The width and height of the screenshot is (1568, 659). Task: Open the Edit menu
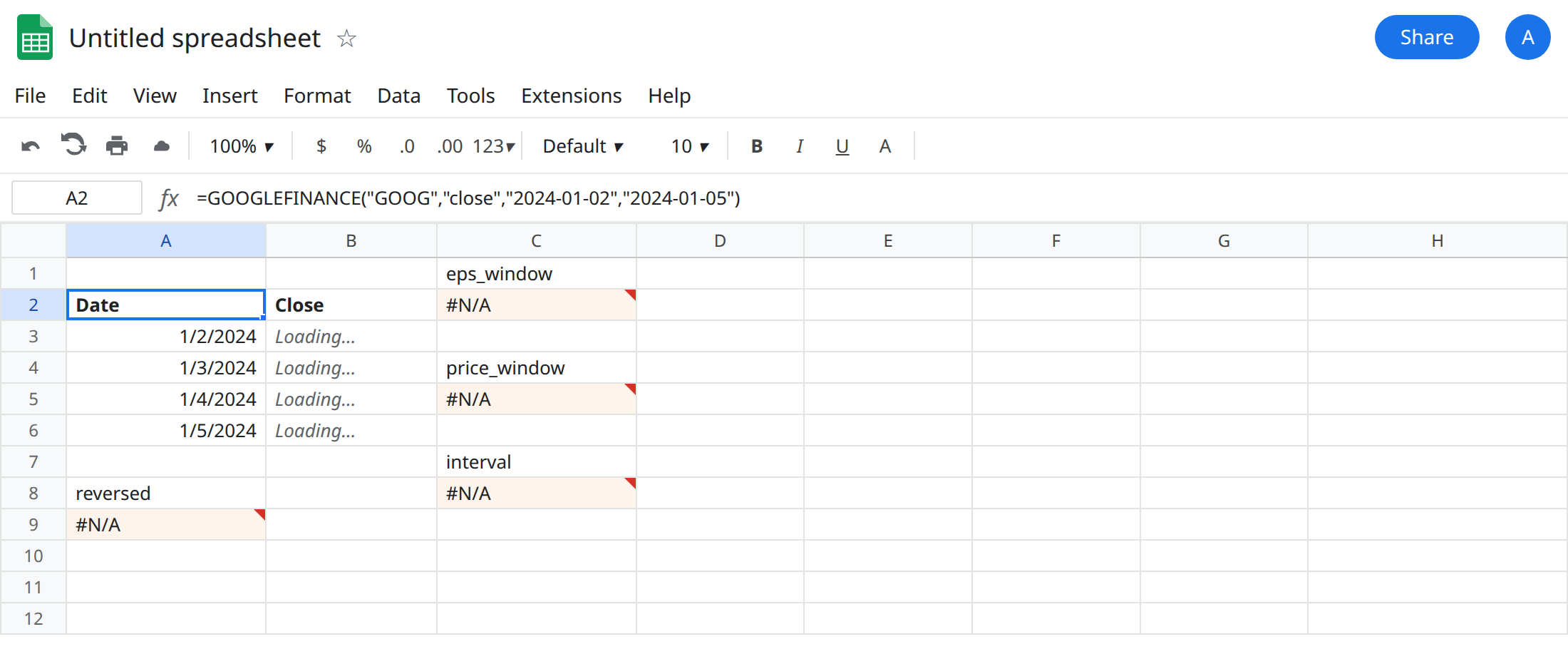pyautogui.click(x=90, y=96)
